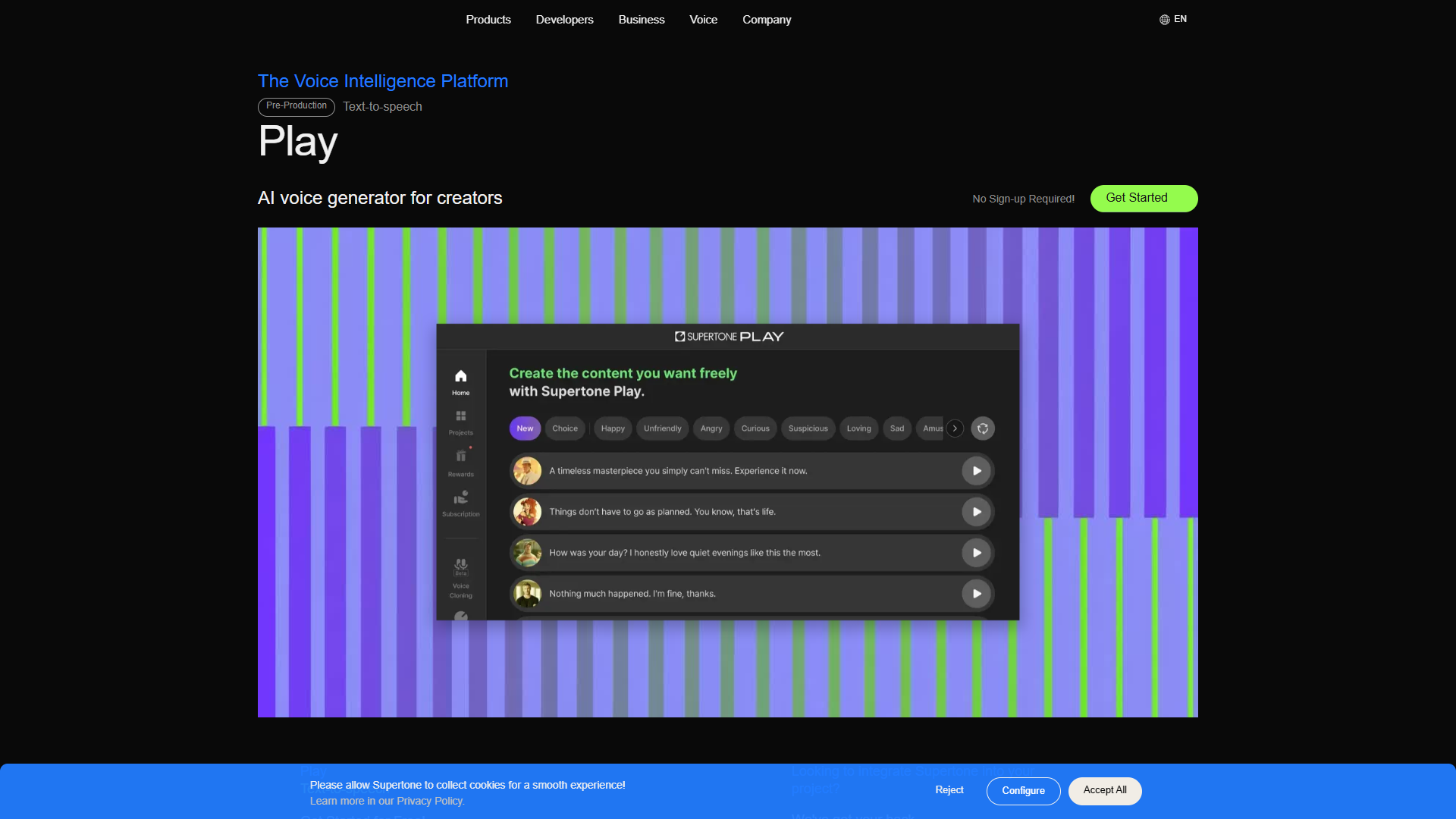The image size is (1456, 819).
Task: Open the Voice Cloning icon
Action: (x=460, y=566)
